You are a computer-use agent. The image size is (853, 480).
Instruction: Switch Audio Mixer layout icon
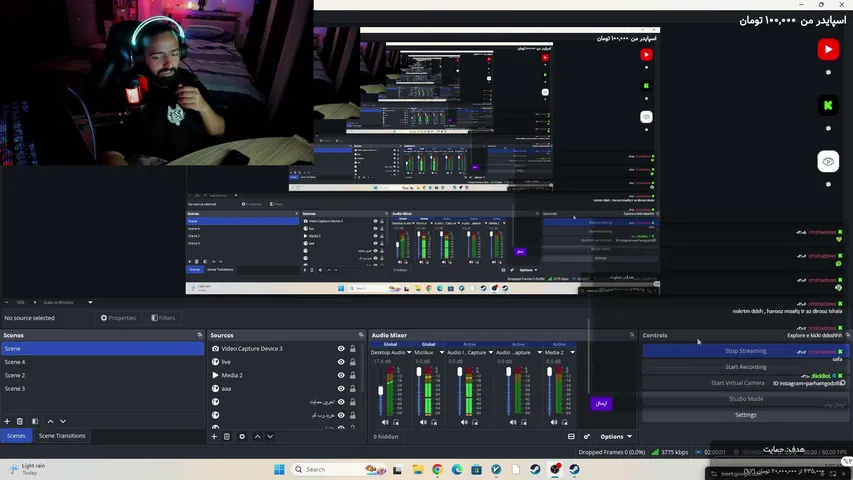click(x=571, y=436)
